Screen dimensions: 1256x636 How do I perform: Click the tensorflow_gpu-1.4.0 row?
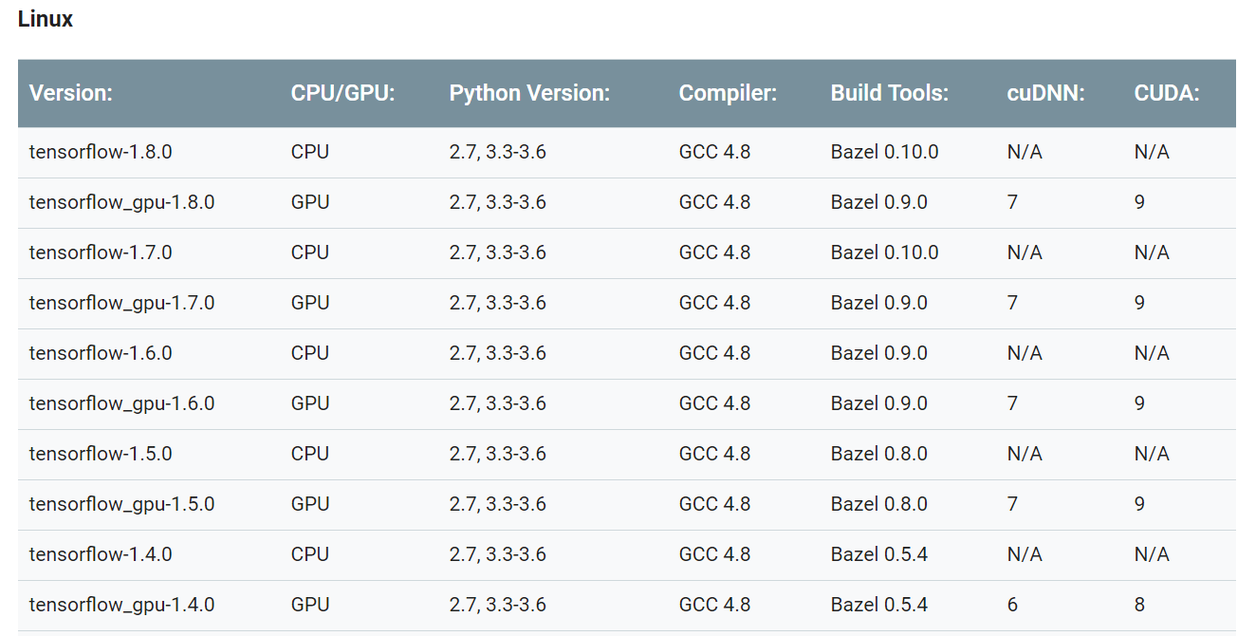120,604
